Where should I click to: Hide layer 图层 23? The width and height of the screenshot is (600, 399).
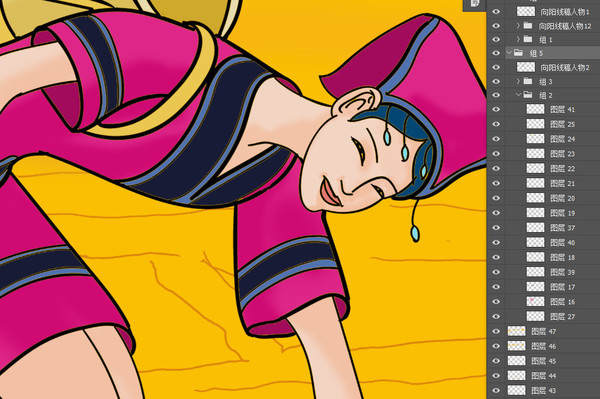pyautogui.click(x=496, y=153)
